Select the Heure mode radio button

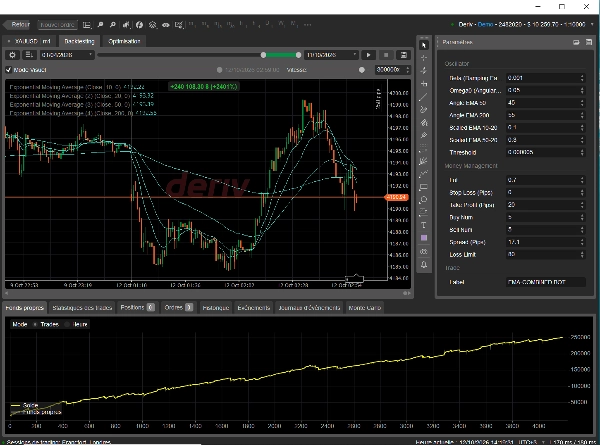click(x=67, y=324)
